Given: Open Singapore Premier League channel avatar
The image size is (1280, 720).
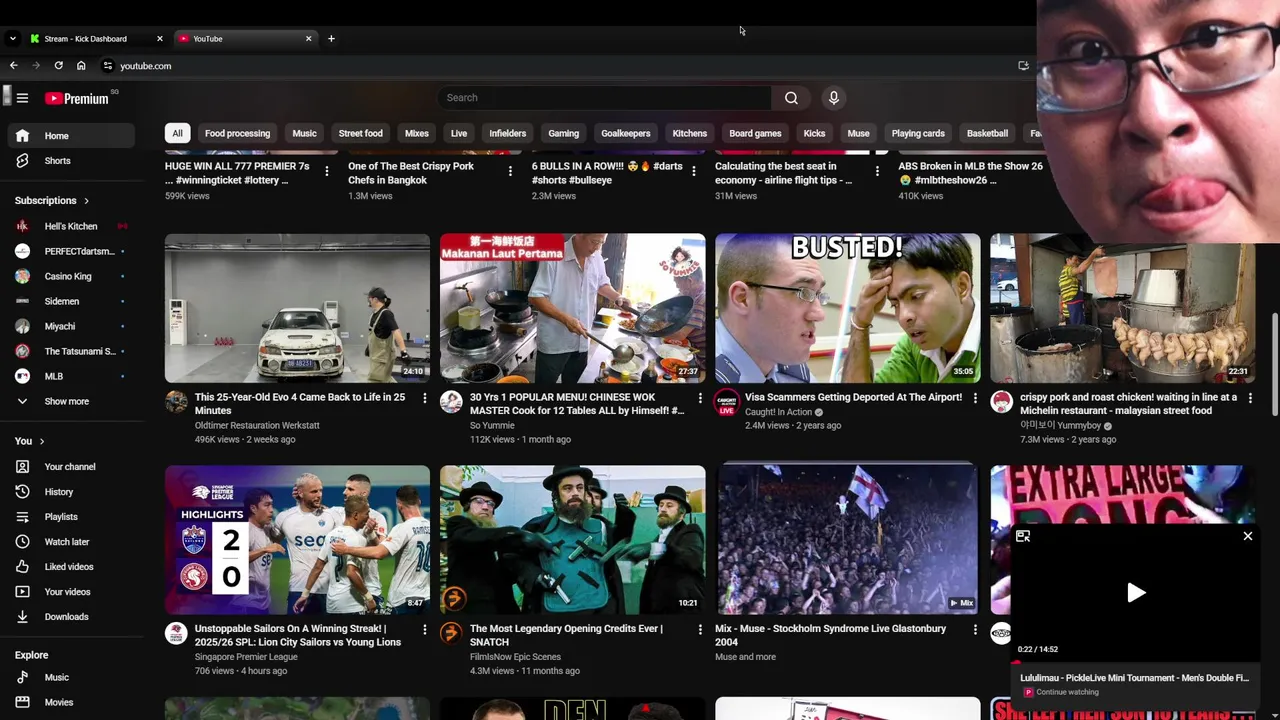Looking at the screenshot, I should click(x=176, y=633).
